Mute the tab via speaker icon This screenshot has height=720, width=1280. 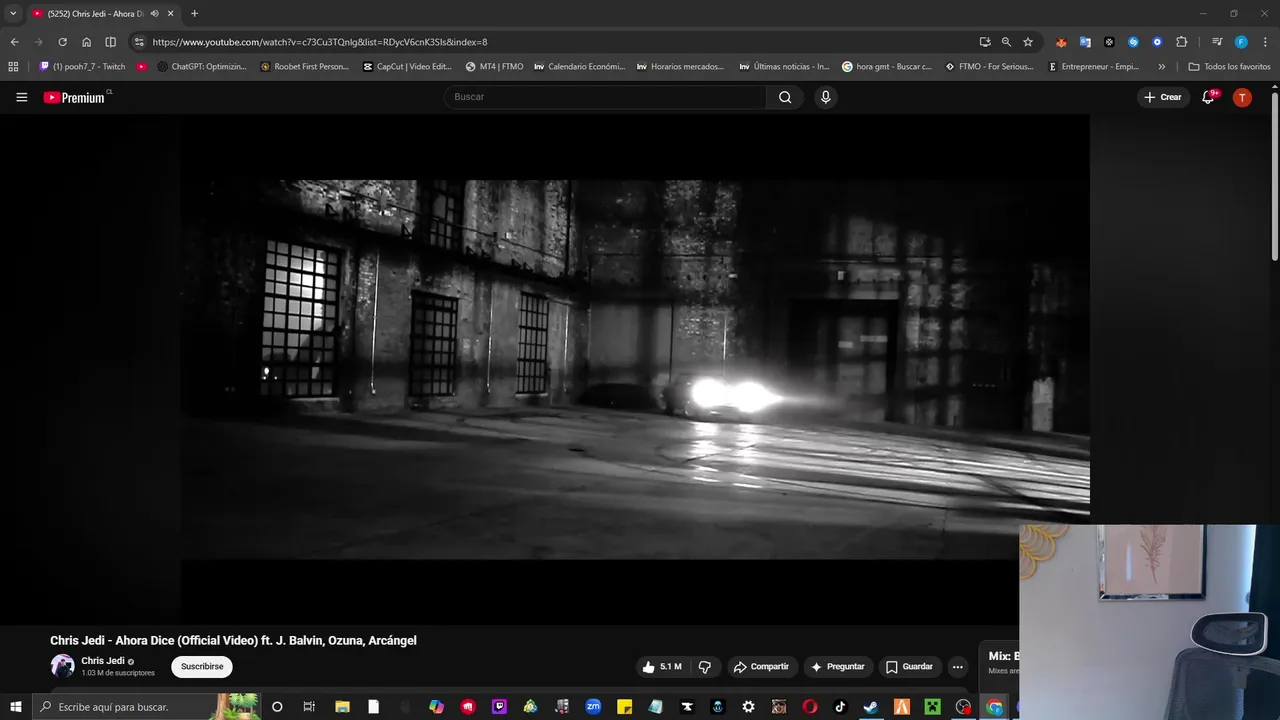click(155, 14)
